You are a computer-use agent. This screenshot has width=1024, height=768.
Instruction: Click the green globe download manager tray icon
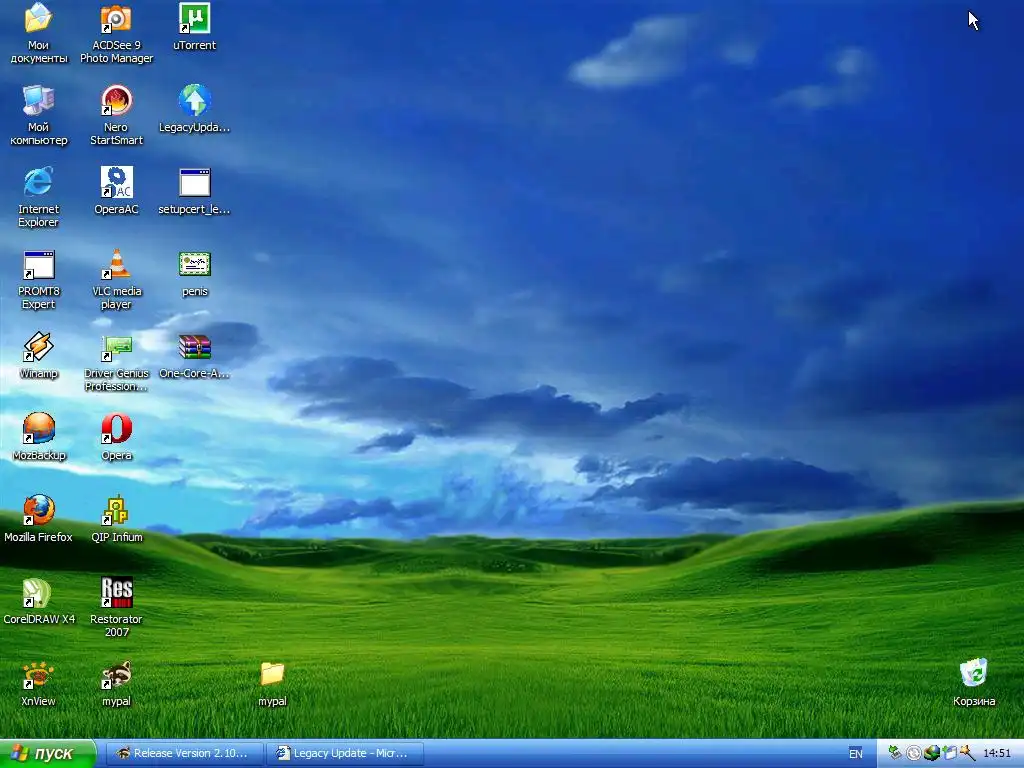pos(931,753)
